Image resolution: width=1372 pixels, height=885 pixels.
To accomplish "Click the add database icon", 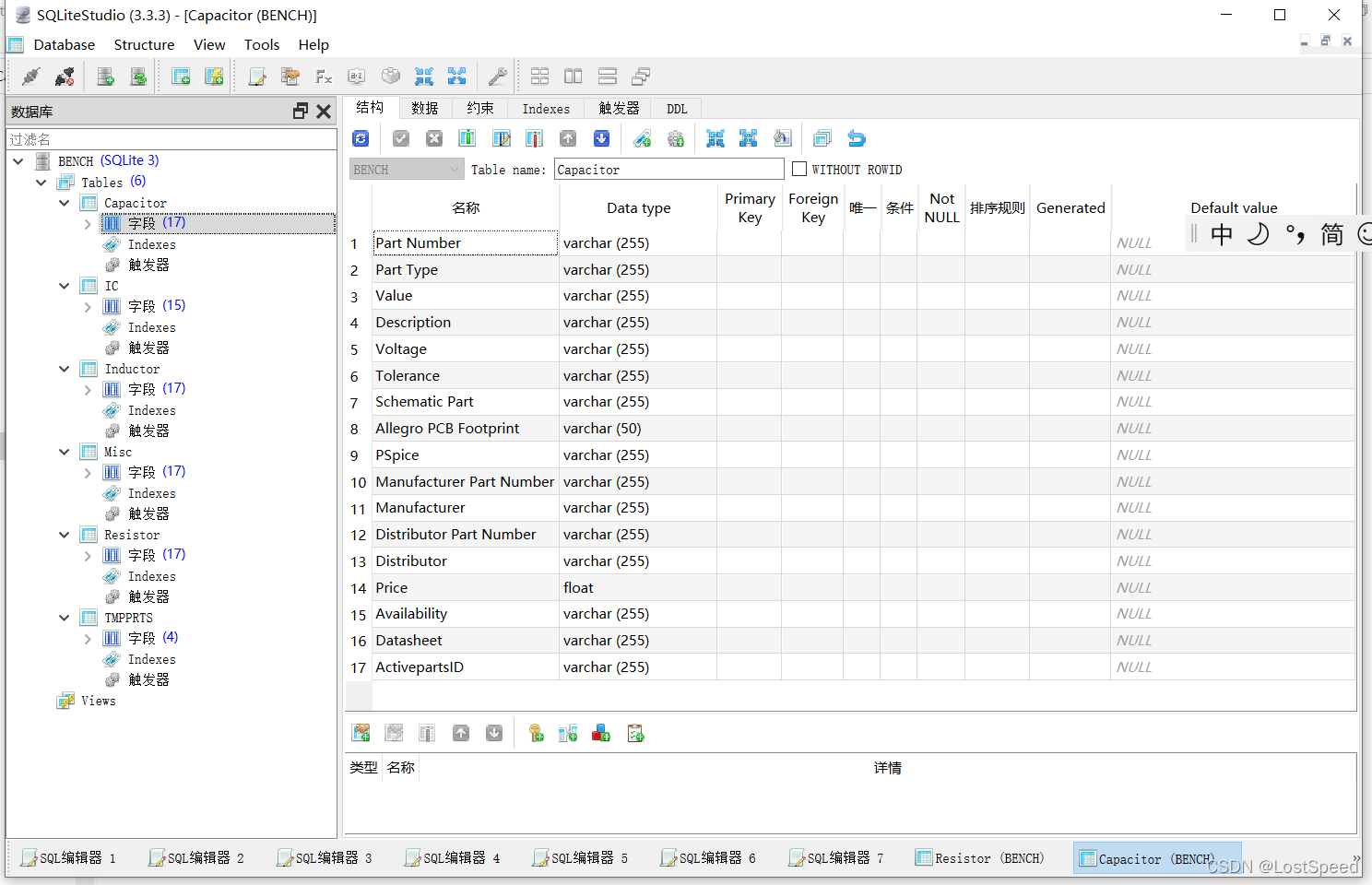I will tap(105, 77).
